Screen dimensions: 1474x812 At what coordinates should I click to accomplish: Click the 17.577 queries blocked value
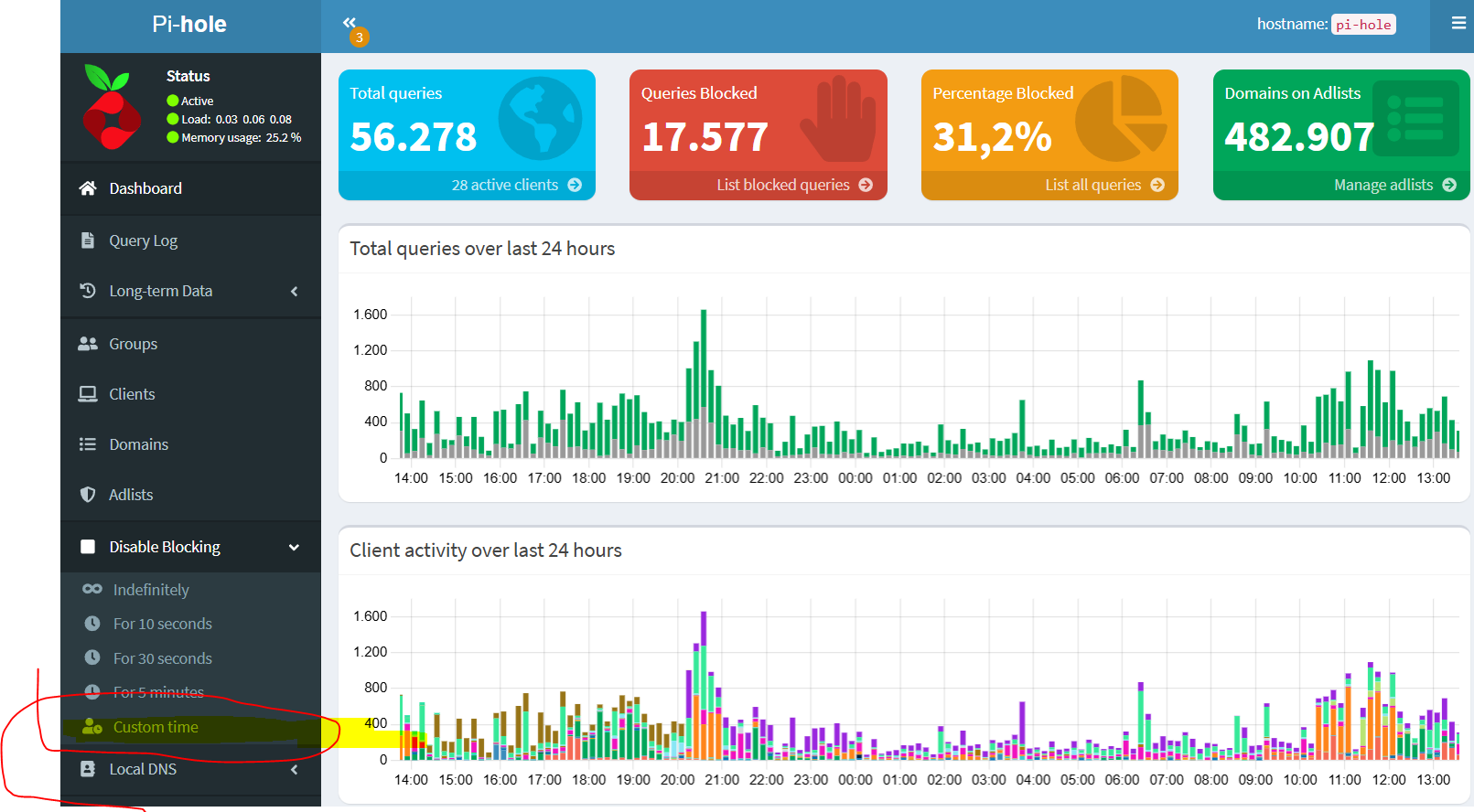[x=705, y=137]
